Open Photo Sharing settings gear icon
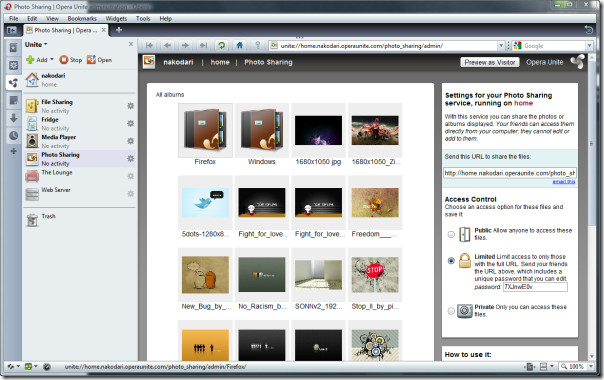 click(x=131, y=158)
